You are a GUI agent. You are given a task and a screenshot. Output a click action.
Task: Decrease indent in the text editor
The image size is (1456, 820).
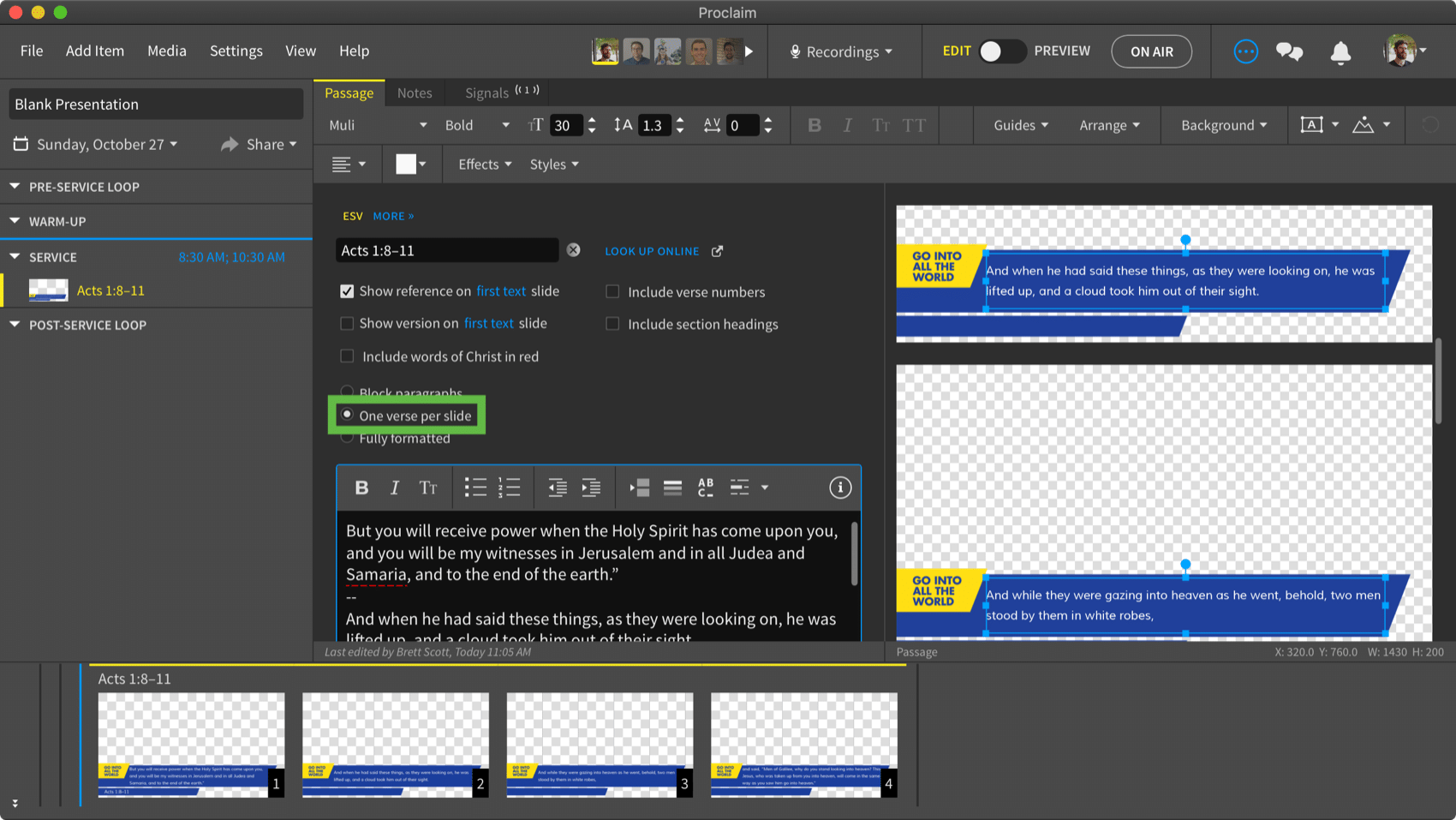click(558, 488)
